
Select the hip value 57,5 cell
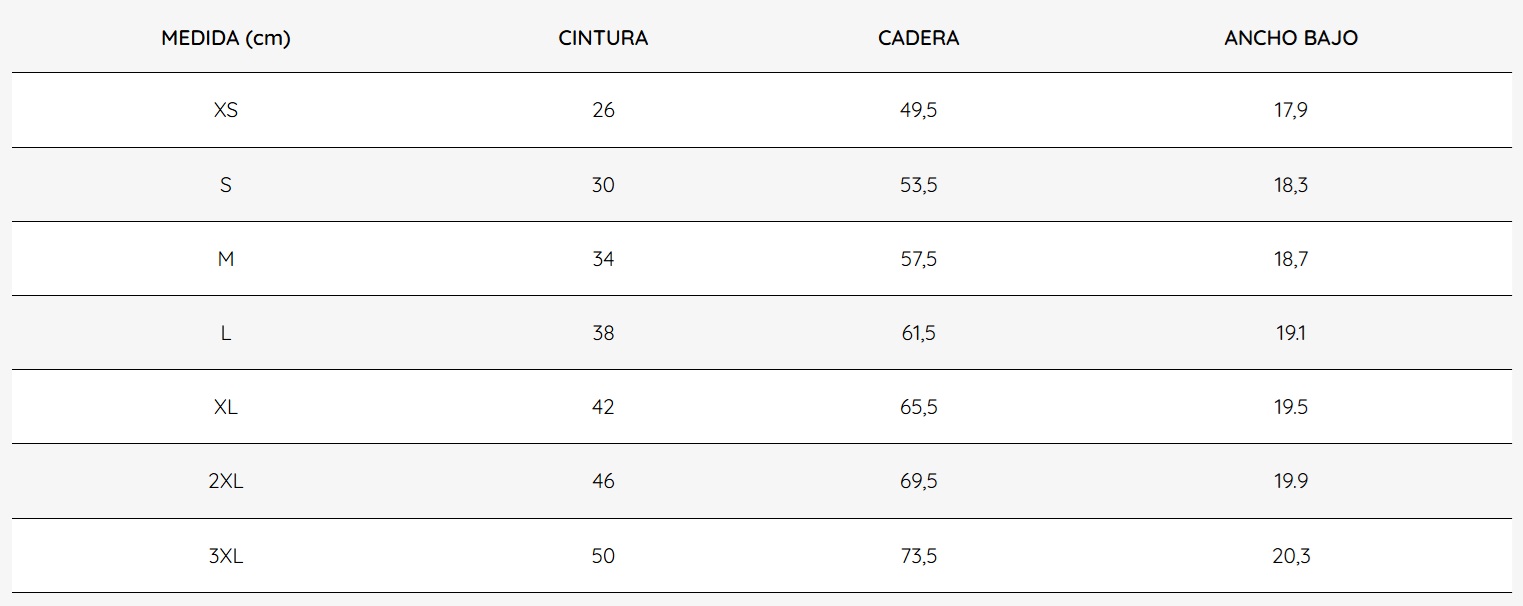pos(918,259)
